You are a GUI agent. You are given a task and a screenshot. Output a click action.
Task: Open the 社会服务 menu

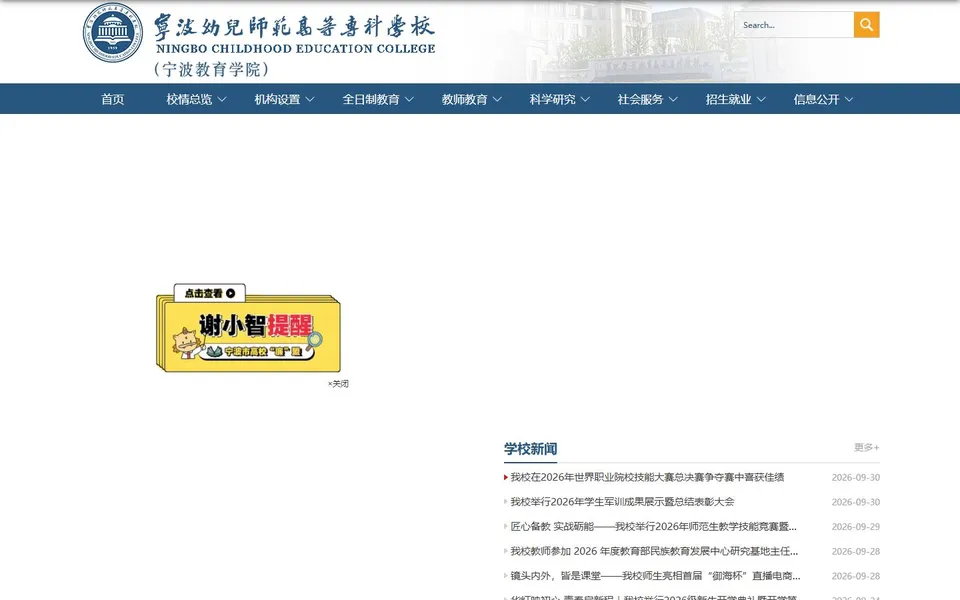(640, 99)
